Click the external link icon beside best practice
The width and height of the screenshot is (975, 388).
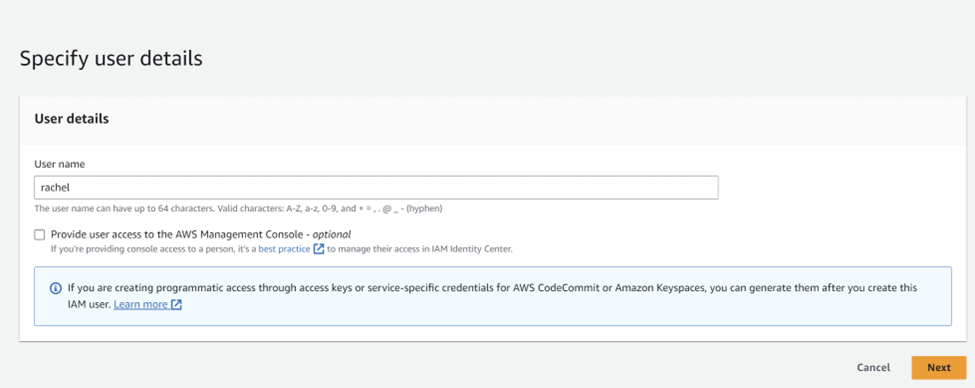click(318, 249)
